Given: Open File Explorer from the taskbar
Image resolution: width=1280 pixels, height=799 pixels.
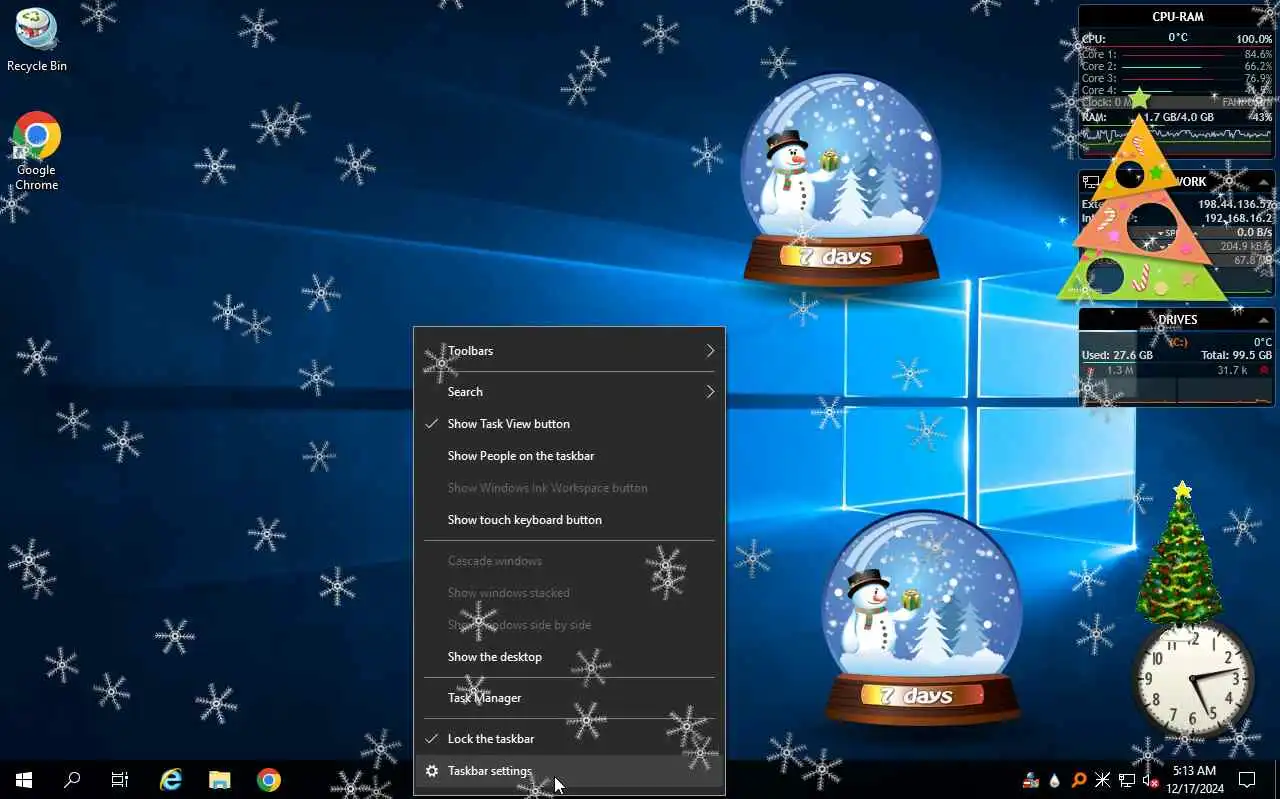Looking at the screenshot, I should pyautogui.click(x=220, y=780).
